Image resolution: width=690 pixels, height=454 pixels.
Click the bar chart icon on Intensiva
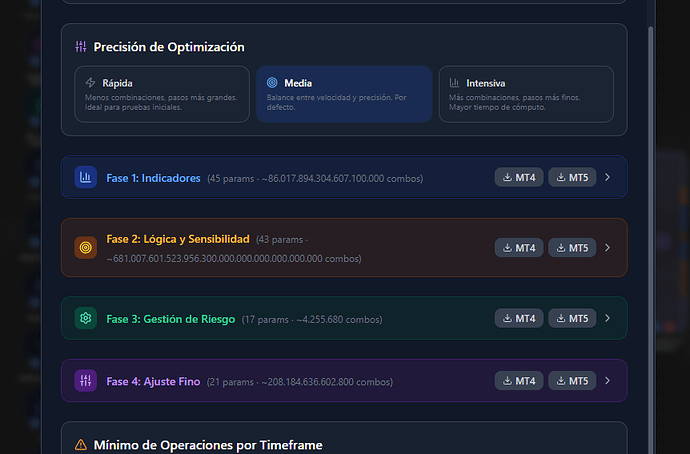tap(454, 83)
